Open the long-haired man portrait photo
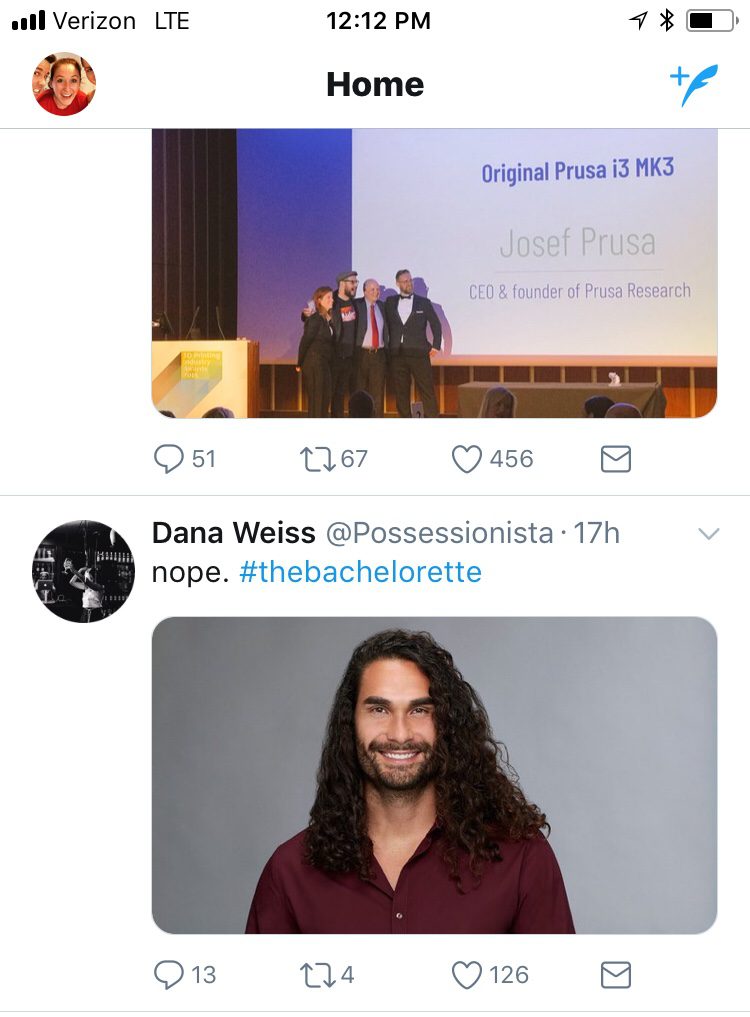The height and width of the screenshot is (1017, 750). tap(434, 775)
